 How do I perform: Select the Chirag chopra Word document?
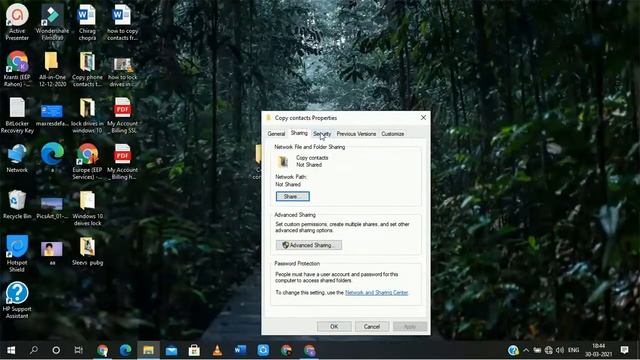pyautogui.click(x=87, y=22)
